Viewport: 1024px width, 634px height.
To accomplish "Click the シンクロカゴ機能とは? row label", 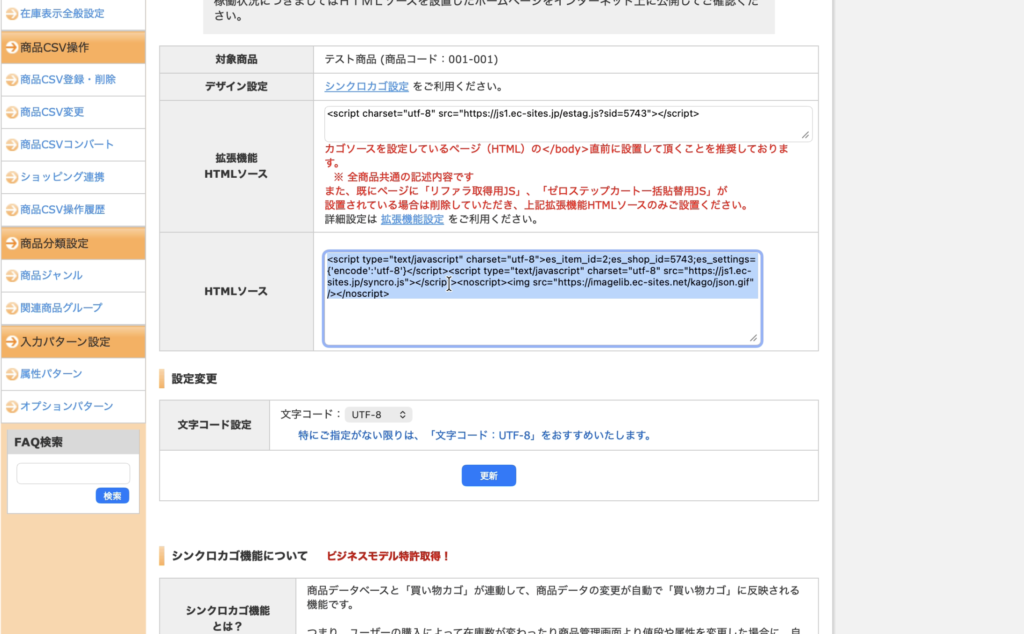I will point(228,618).
